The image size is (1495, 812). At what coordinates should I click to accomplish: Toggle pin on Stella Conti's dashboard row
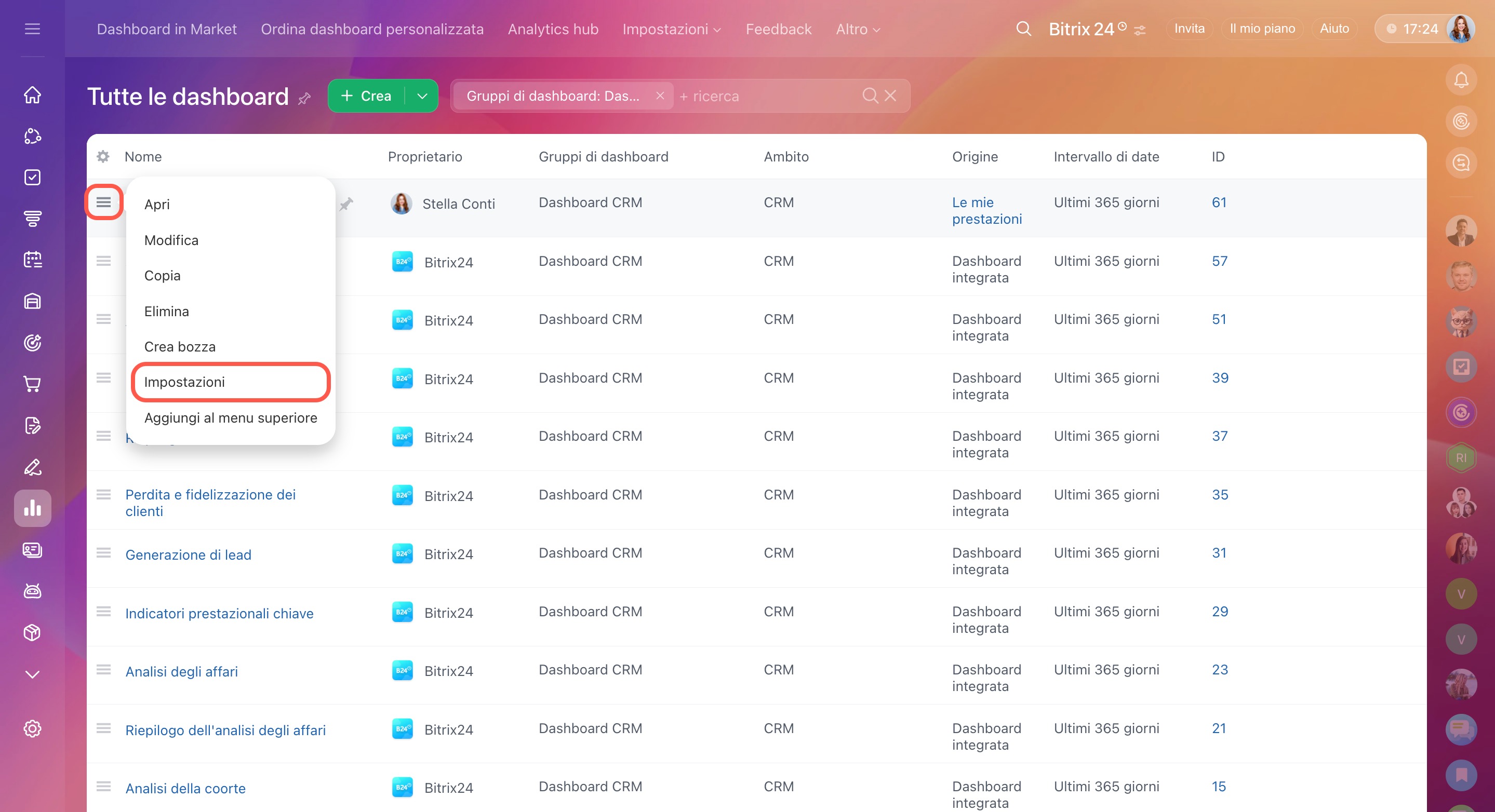(x=346, y=204)
